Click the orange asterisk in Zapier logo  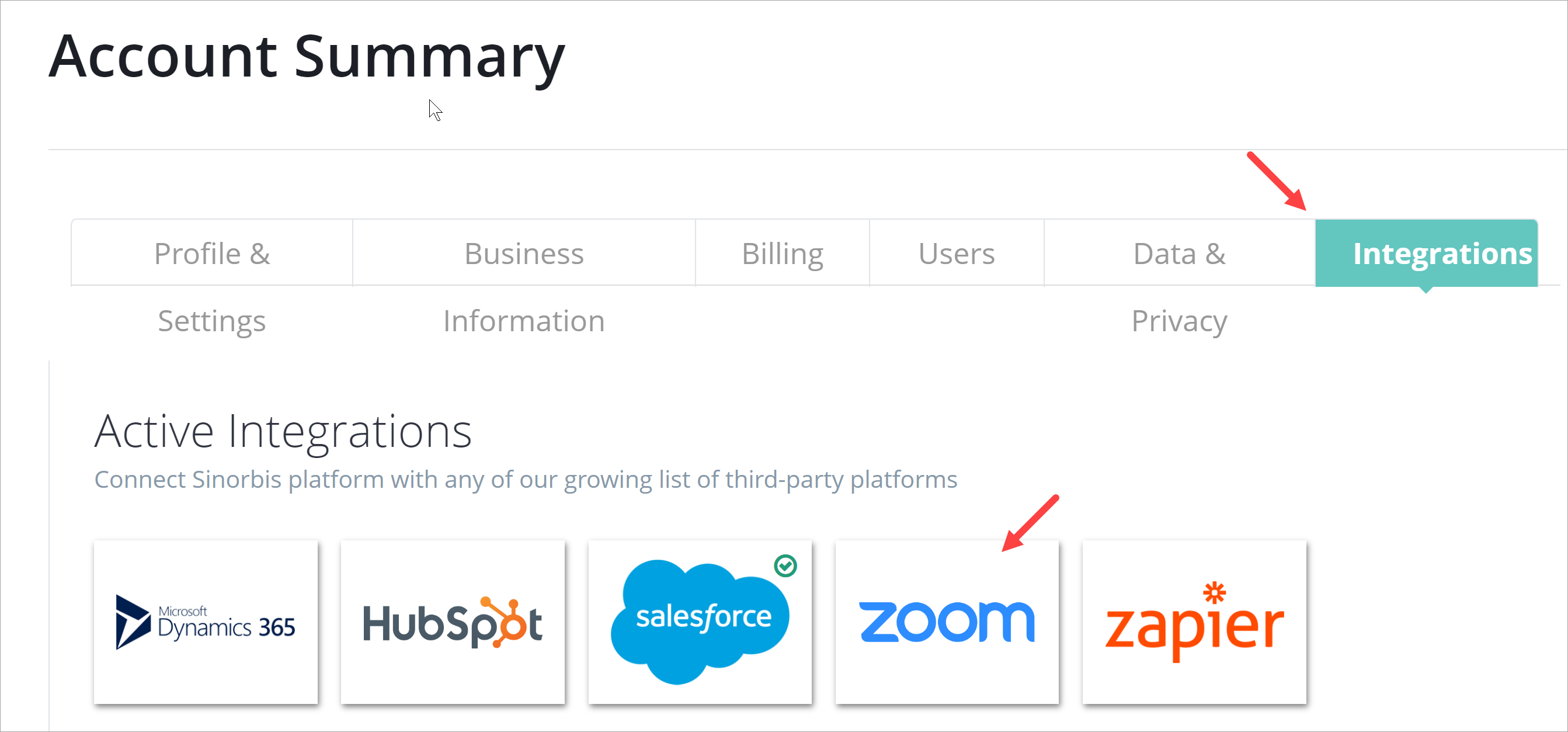pos(1214,592)
